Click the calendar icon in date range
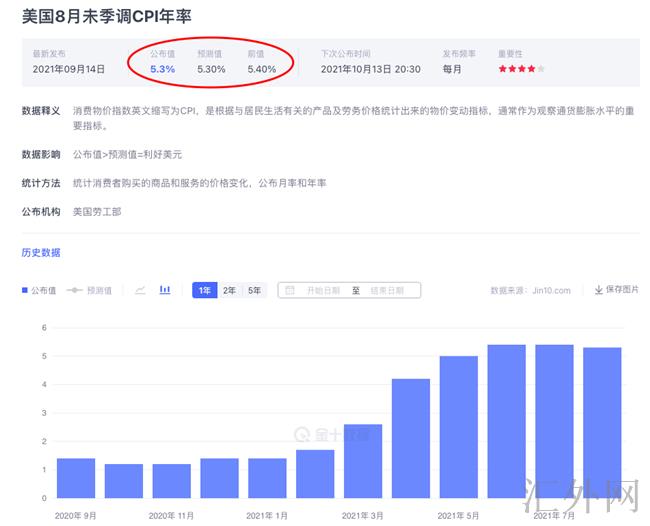Image resolution: width=650 pixels, height=526 pixels. click(290, 290)
